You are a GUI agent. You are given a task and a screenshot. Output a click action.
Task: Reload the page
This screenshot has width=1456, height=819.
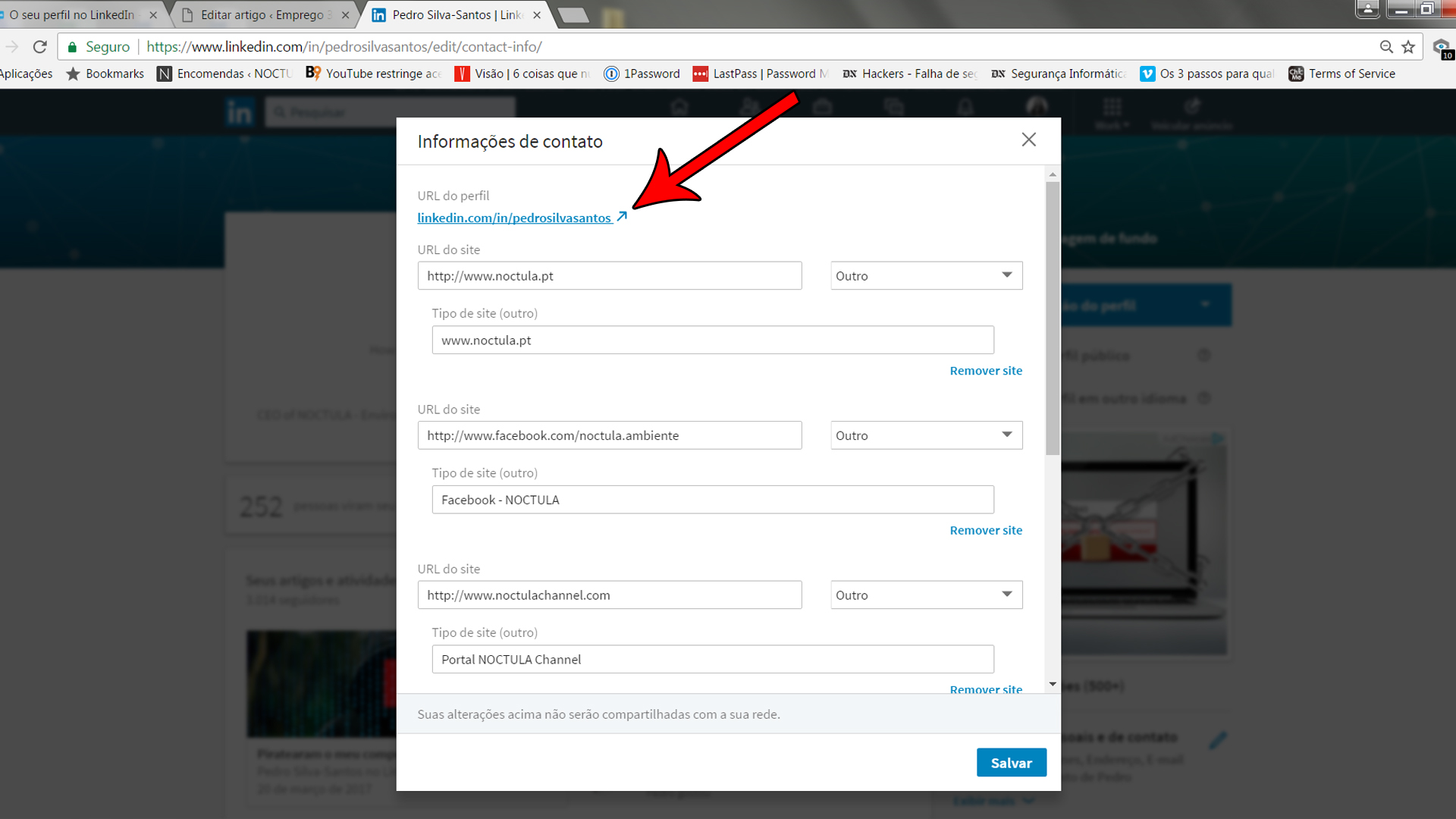(x=39, y=47)
